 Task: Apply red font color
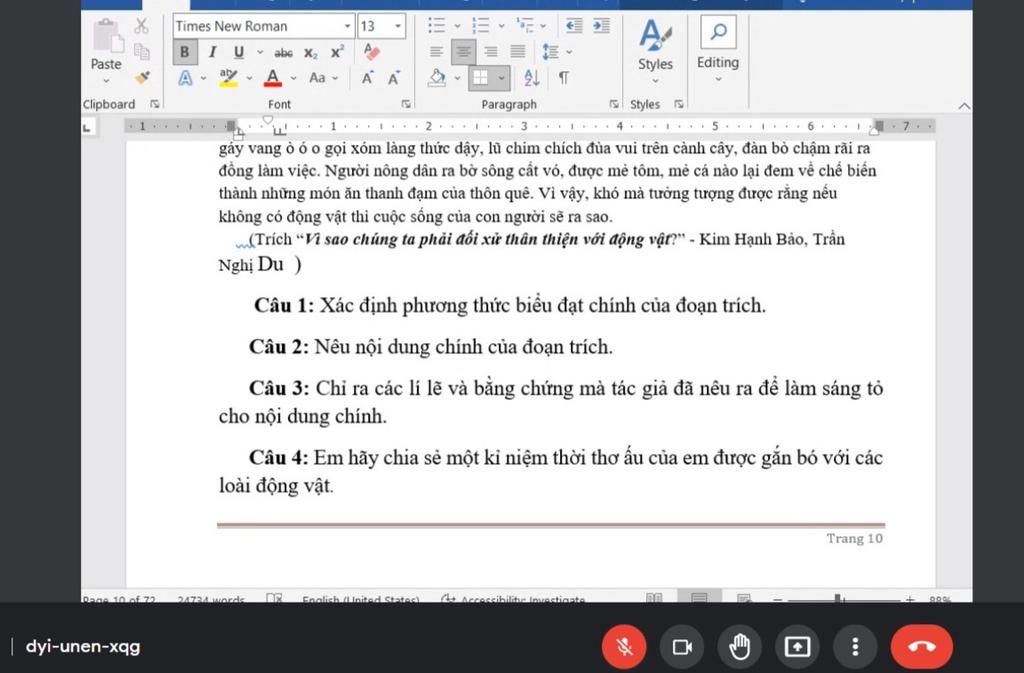tap(273, 78)
